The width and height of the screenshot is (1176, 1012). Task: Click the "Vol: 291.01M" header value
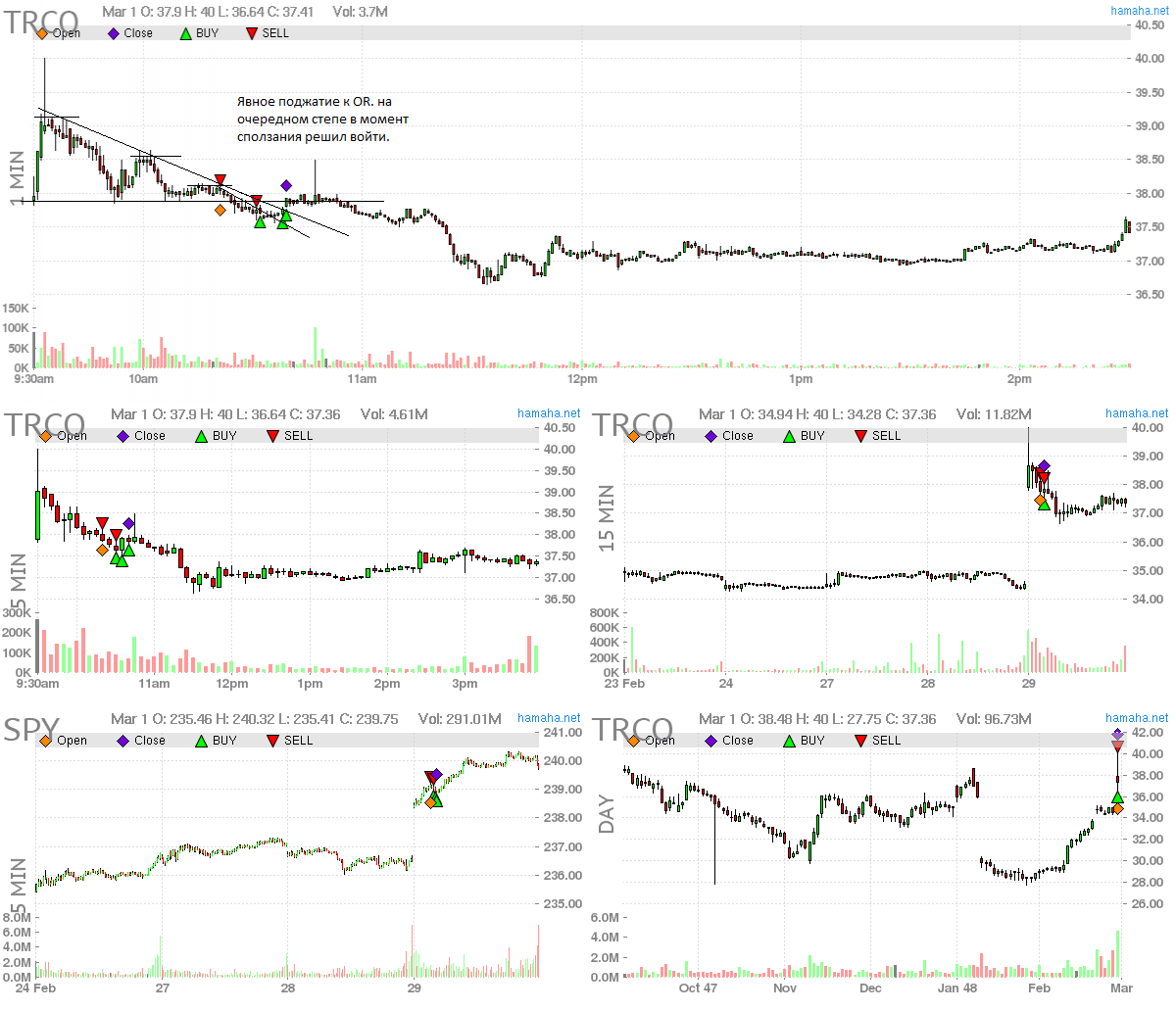(x=460, y=719)
